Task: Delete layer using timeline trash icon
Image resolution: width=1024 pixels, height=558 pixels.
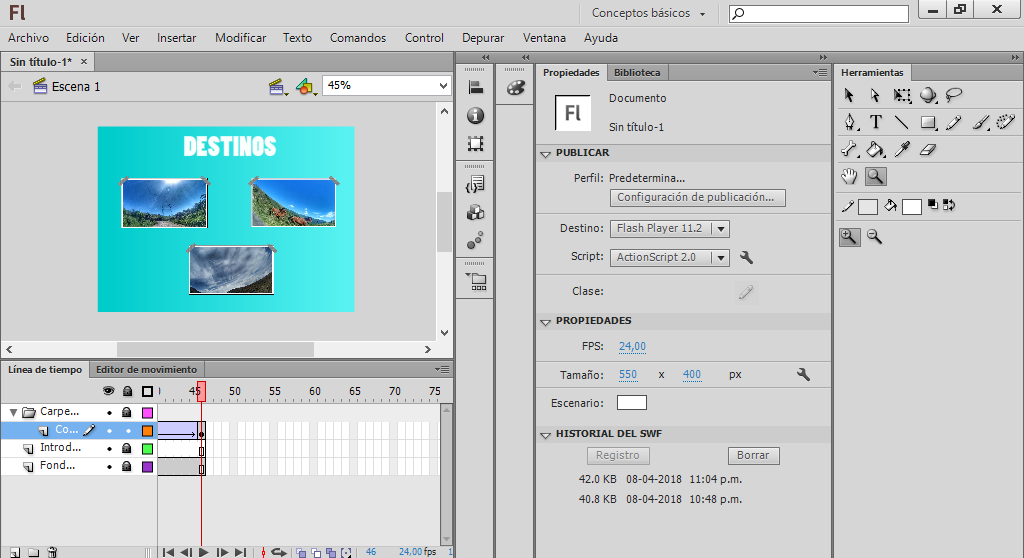Action: click(x=53, y=552)
